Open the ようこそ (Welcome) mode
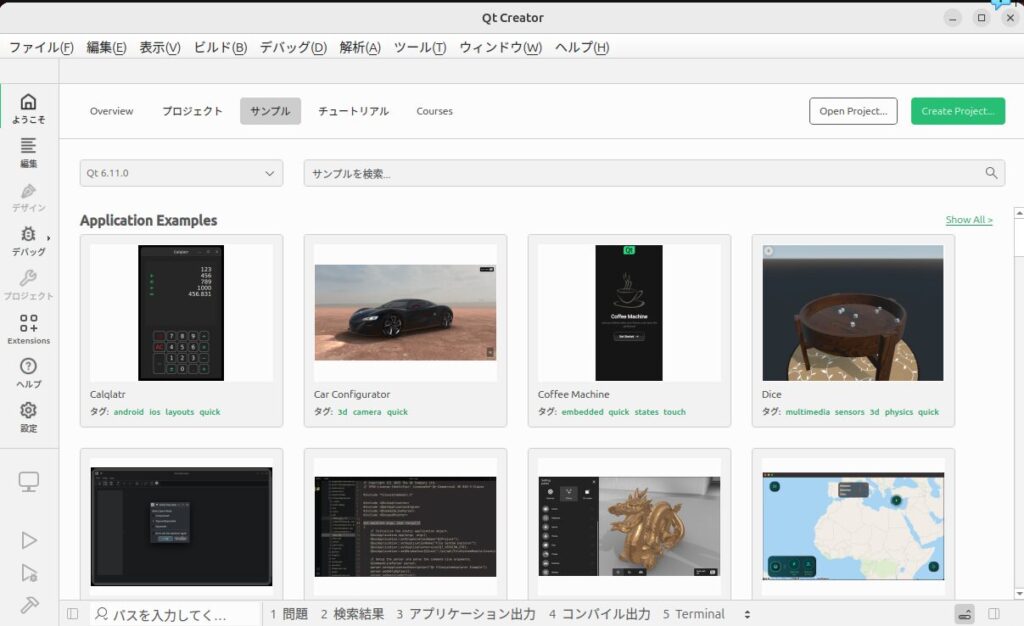 point(28,108)
